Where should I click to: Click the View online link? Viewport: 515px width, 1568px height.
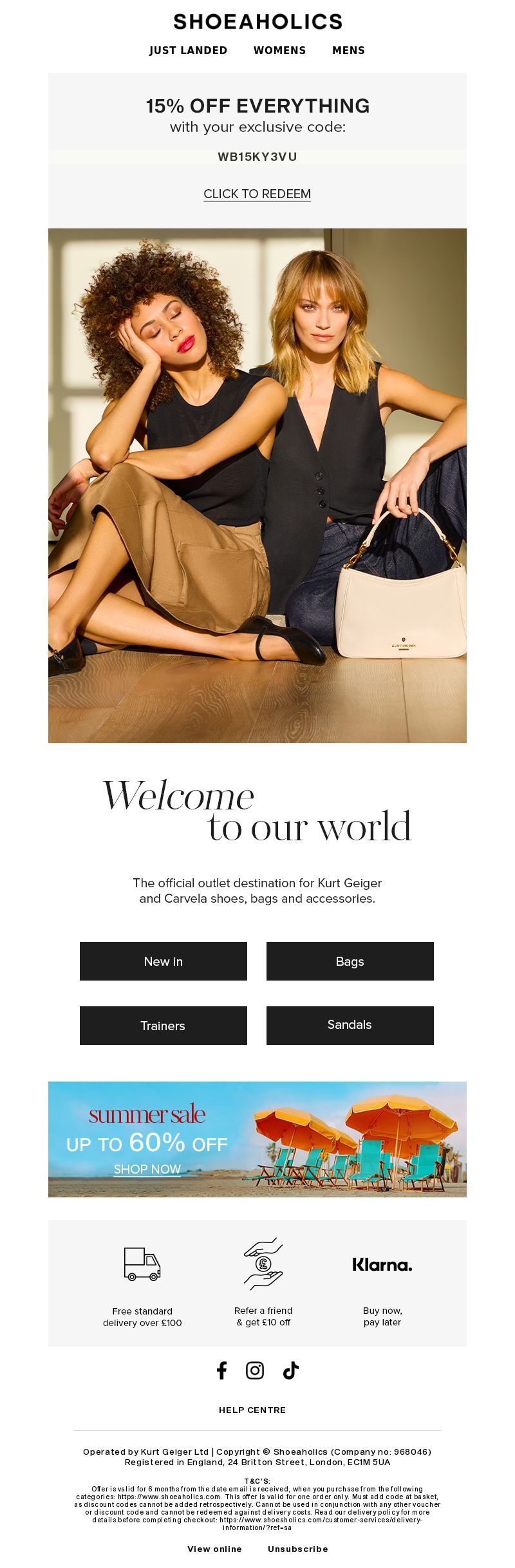[214, 1549]
